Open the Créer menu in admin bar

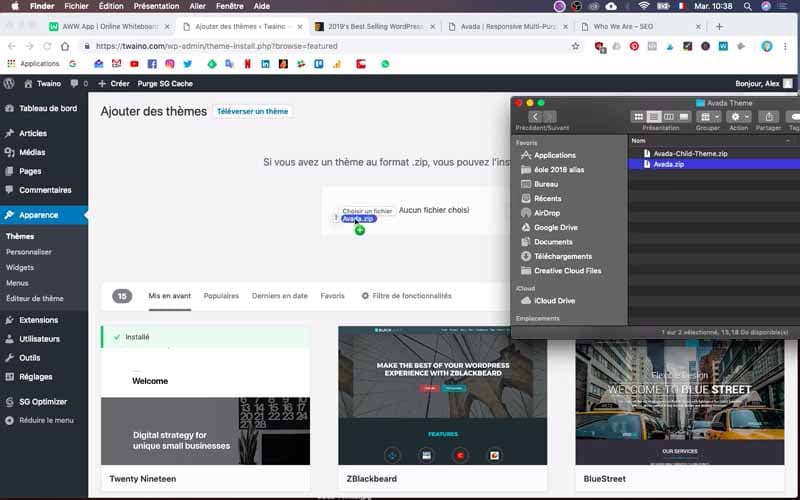coord(114,84)
